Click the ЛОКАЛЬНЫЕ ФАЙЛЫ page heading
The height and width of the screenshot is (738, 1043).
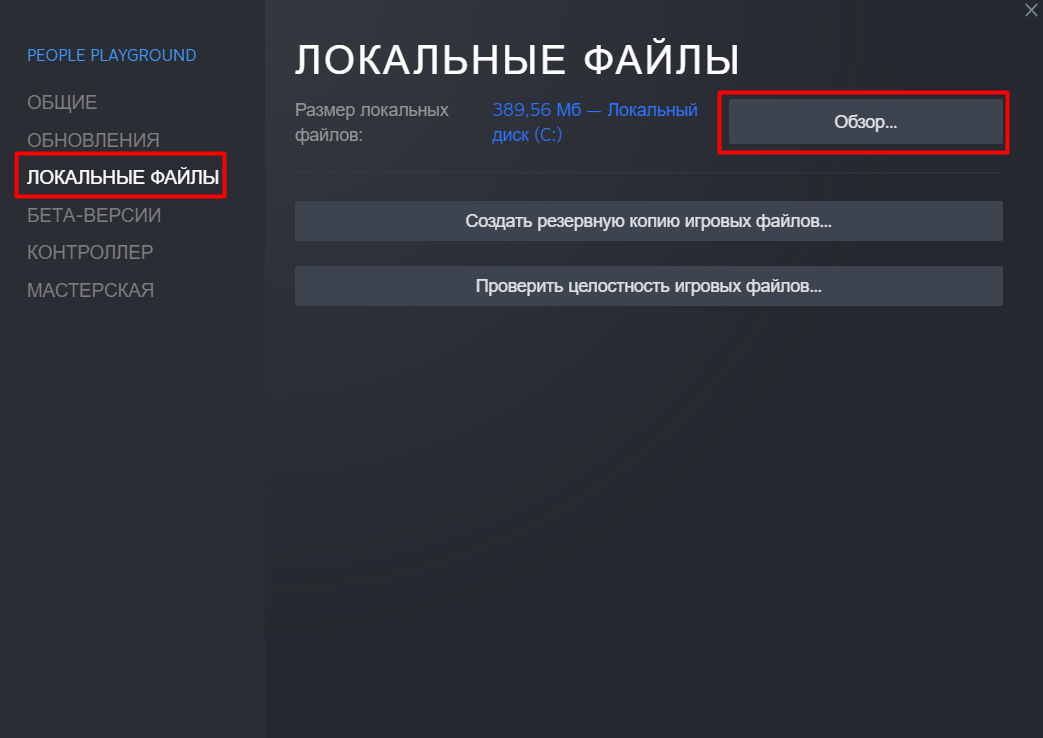pyautogui.click(x=517, y=60)
